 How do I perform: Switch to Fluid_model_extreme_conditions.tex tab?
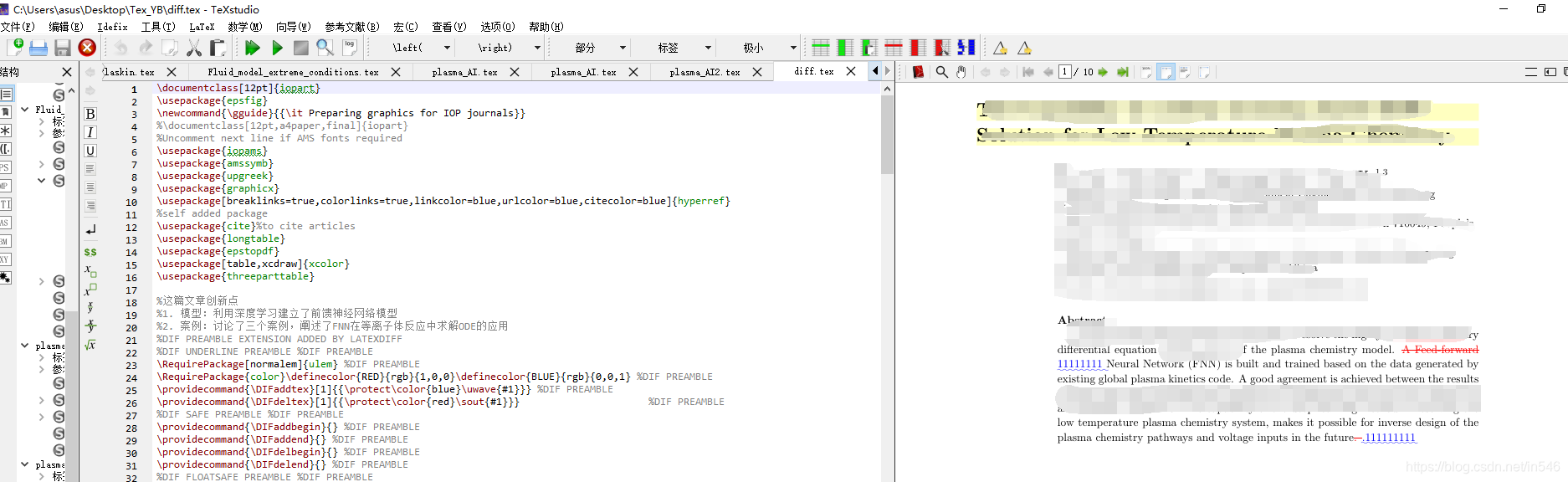tap(293, 72)
